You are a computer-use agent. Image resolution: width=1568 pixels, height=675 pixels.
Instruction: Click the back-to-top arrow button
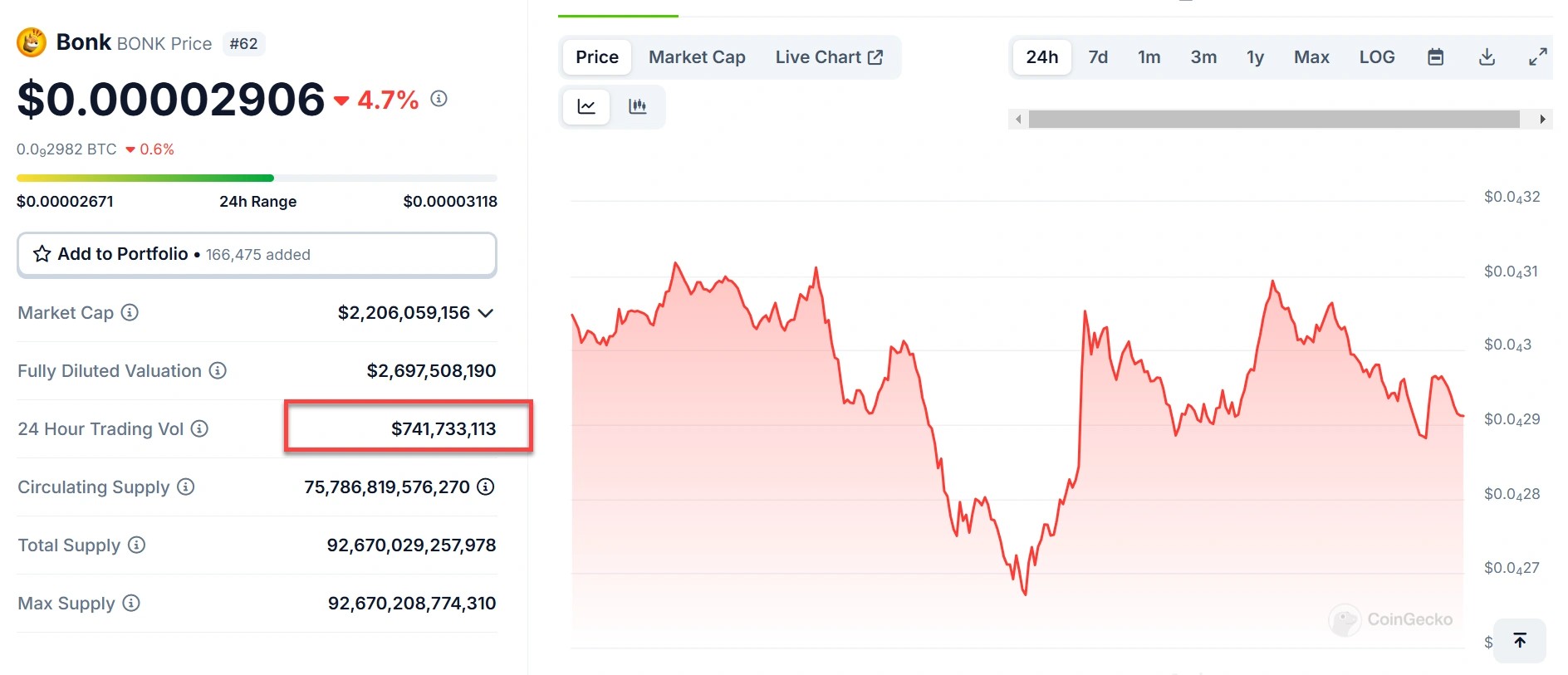coord(1519,640)
